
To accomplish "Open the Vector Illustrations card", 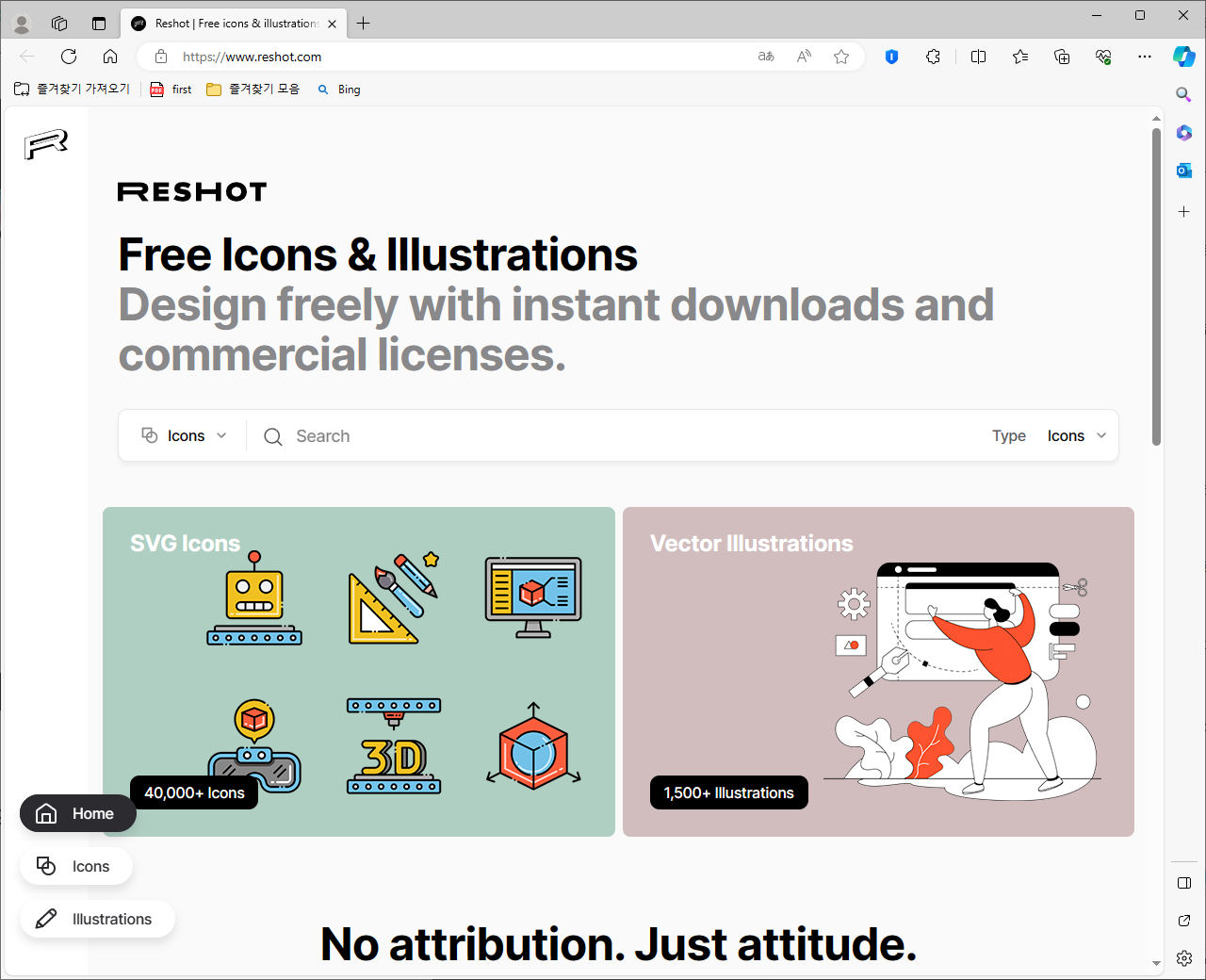I will [x=878, y=672].
